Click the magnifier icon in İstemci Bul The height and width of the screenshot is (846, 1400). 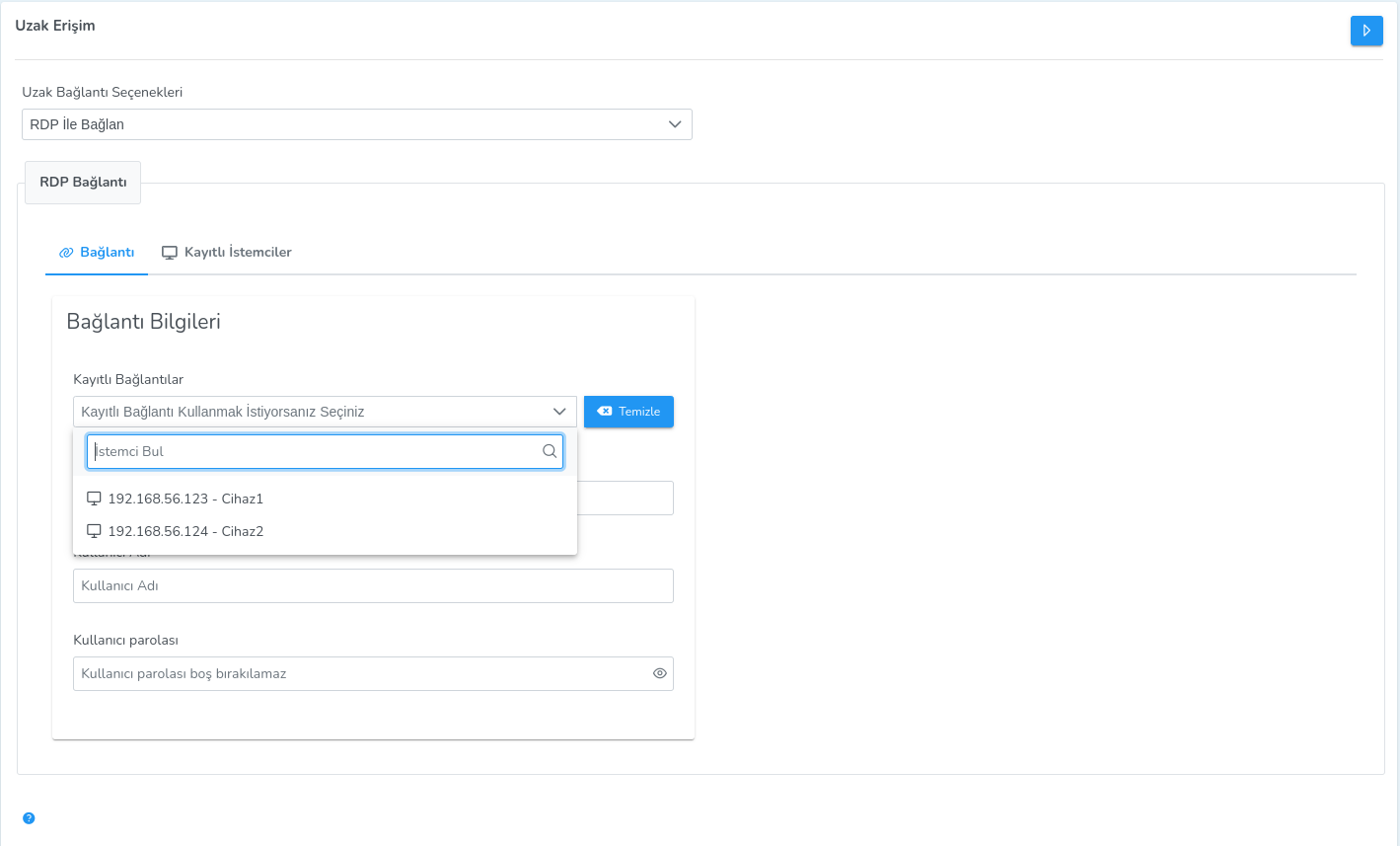pos(550,451)
